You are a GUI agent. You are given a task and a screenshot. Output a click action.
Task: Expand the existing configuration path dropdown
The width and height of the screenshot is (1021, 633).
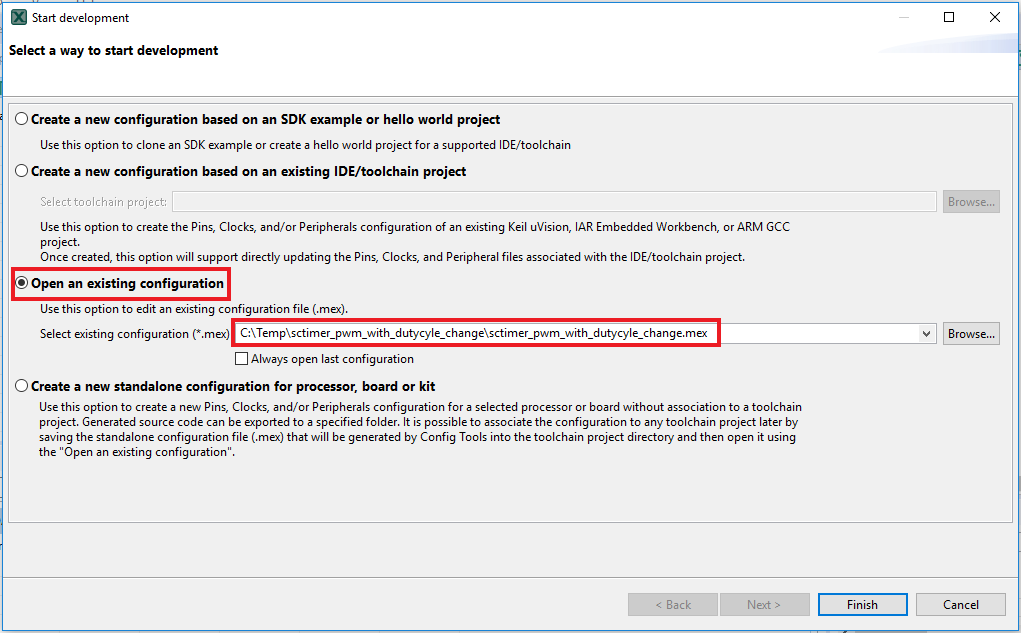tap(926, 334)
